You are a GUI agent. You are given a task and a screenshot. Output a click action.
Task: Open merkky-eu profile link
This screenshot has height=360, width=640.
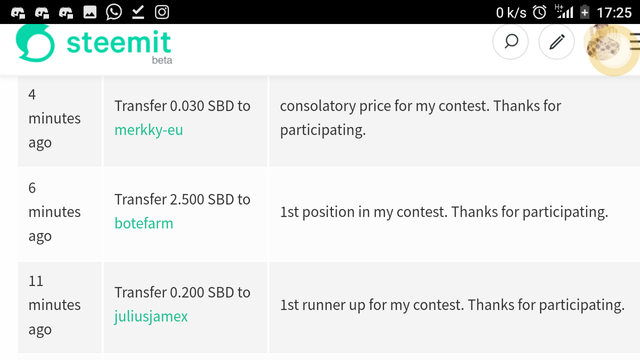pyautogui.click(x=149, y=130)
